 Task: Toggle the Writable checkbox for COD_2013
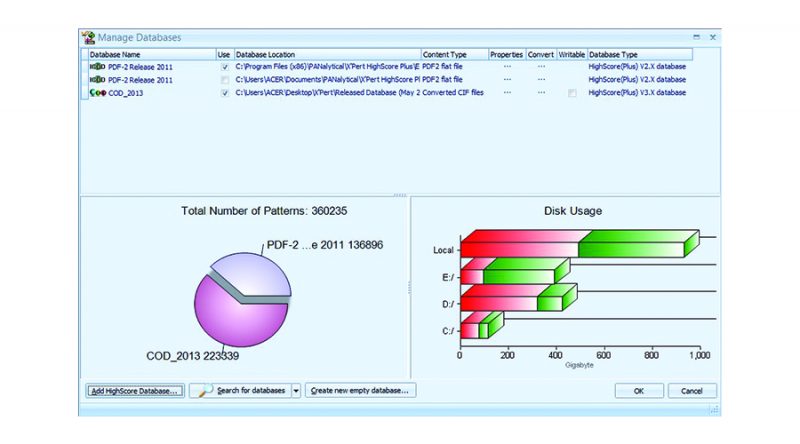click(x=572, y=93)
